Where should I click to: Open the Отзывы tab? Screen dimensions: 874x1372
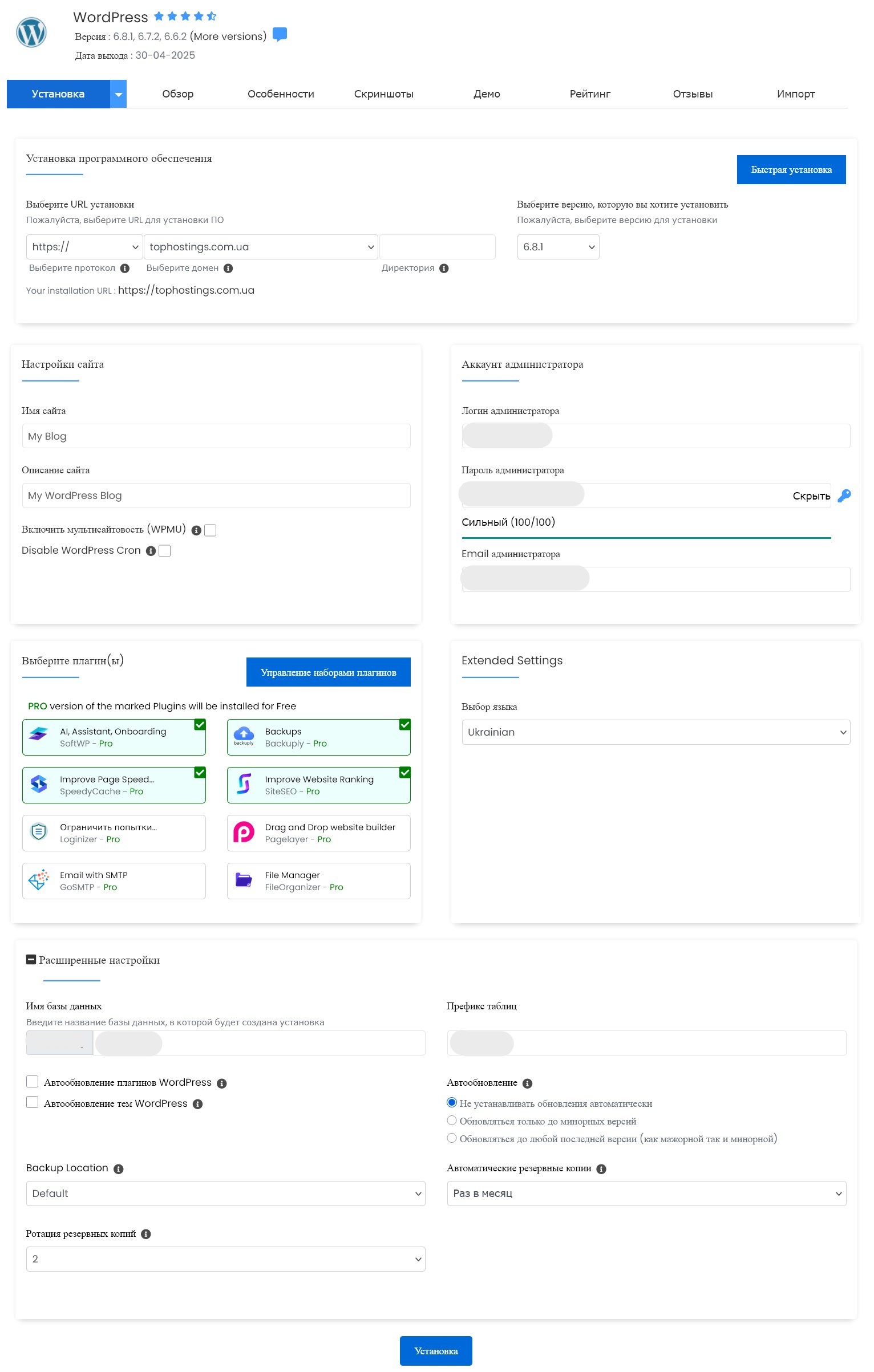(x=693, y=94)
